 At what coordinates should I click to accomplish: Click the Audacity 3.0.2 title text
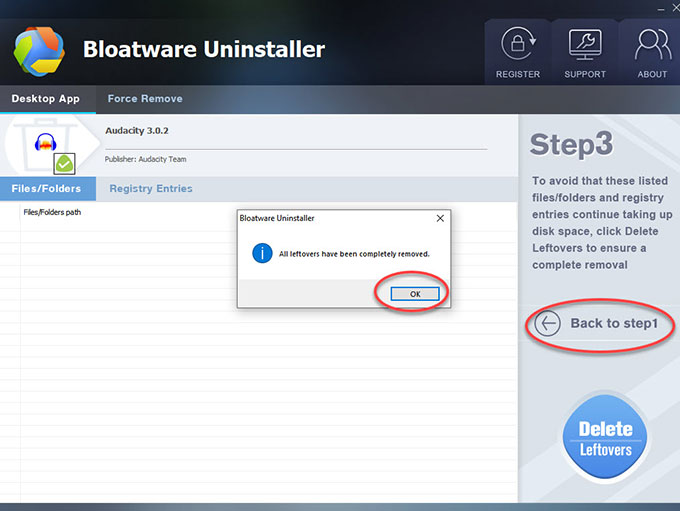(x=137, y=131)
